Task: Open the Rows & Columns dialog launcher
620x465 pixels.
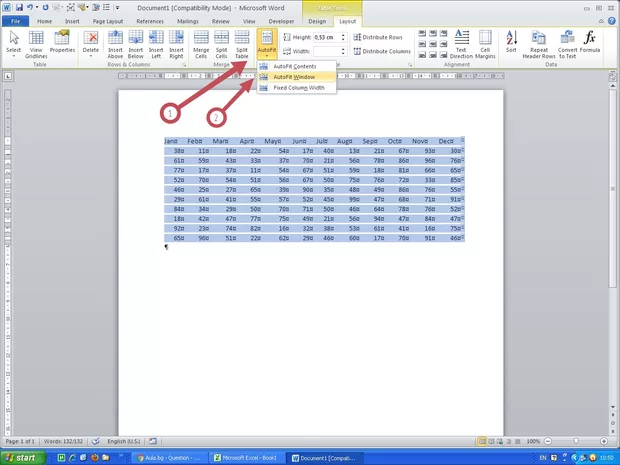Action: (x=184, y=64)
